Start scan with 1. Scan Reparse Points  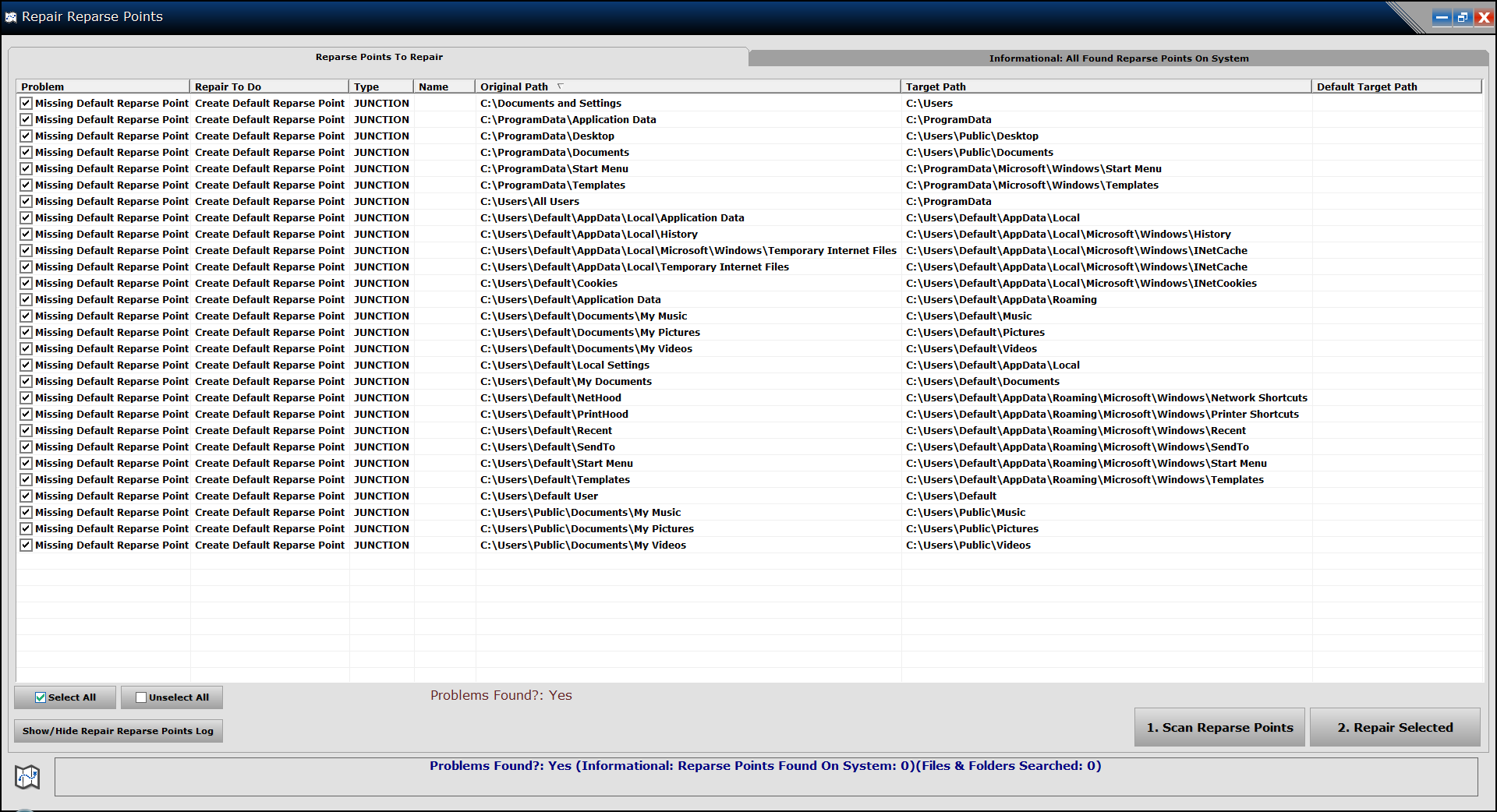pyautogui.click(x=1219, y=727)
